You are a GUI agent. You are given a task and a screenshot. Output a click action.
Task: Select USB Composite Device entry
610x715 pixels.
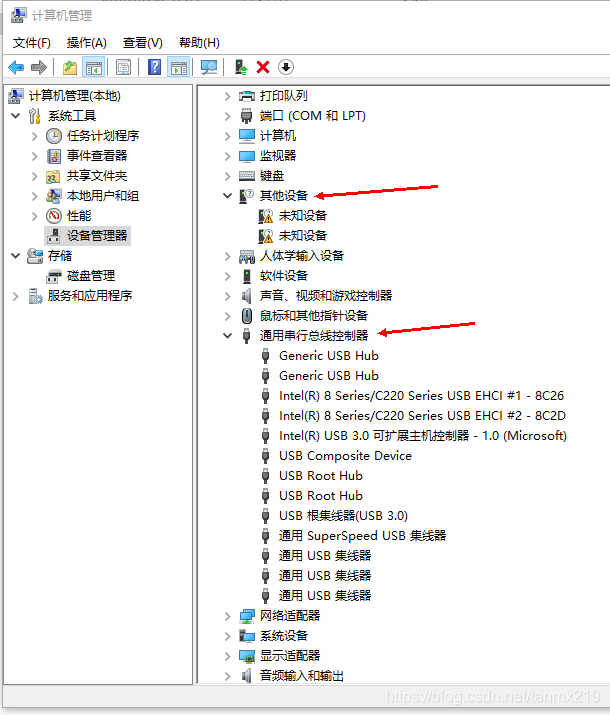[345, 456]
